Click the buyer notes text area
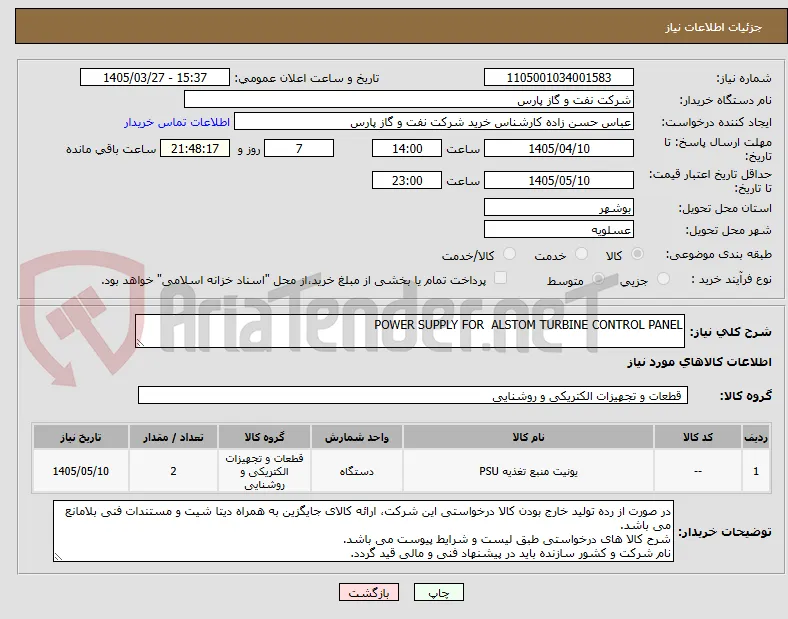788x619 pixels. click(363, 531)
